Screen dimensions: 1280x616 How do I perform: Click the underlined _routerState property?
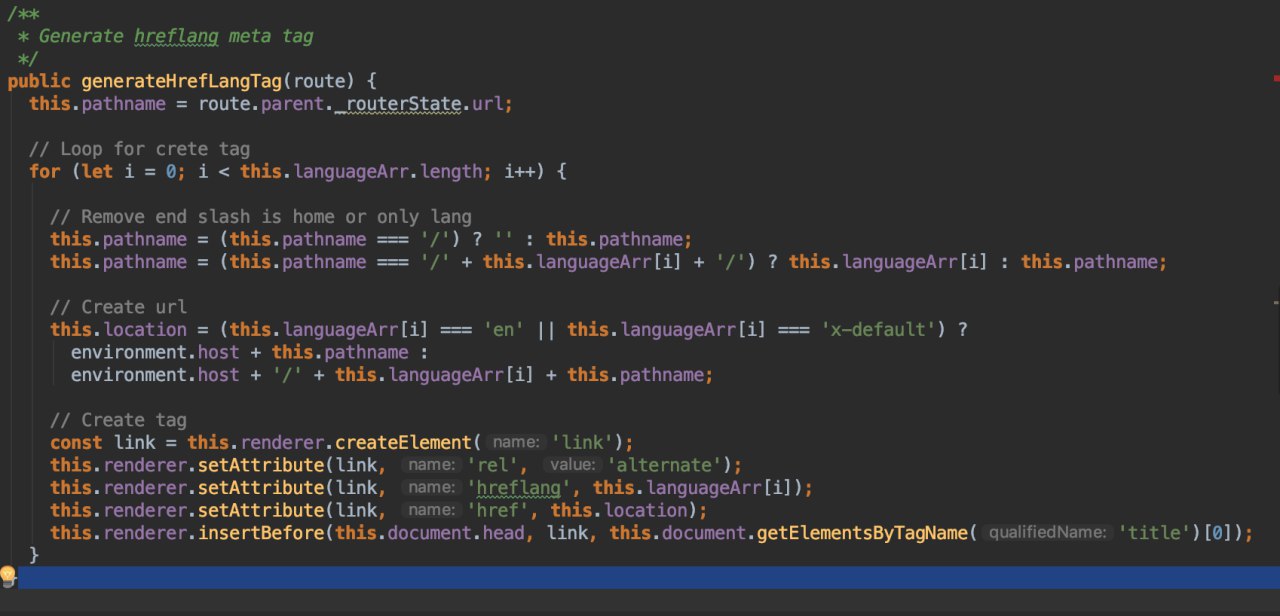tap(397, 104)
